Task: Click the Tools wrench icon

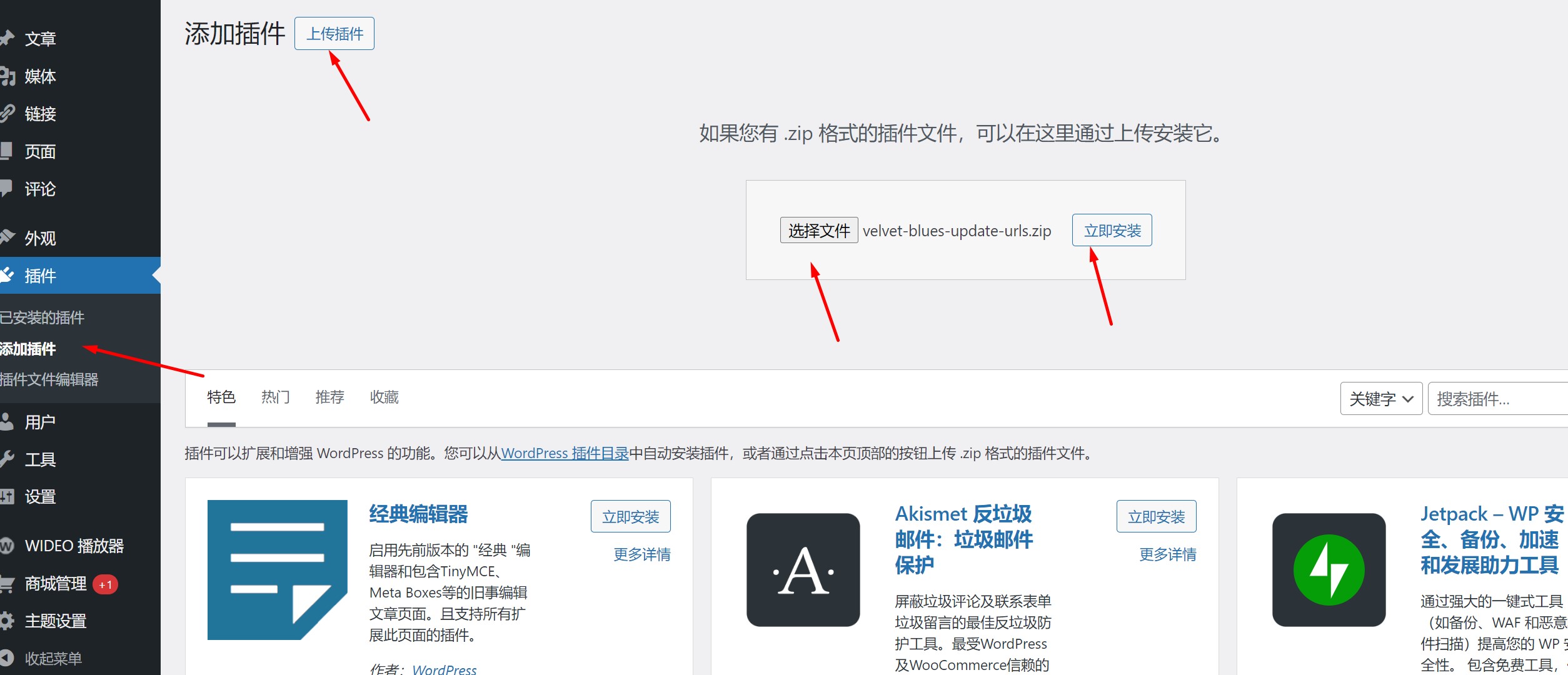Action: [x=7, y=459]
